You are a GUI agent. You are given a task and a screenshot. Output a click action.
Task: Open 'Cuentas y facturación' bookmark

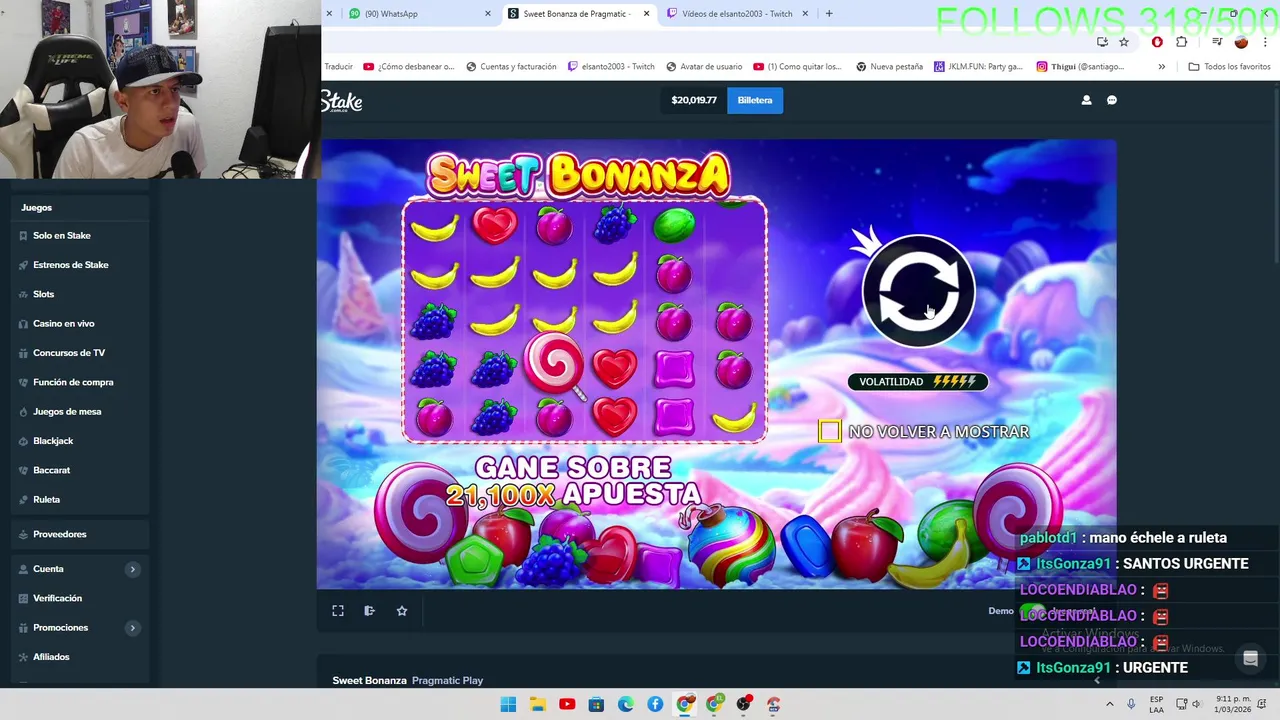[x=510, y=67]
